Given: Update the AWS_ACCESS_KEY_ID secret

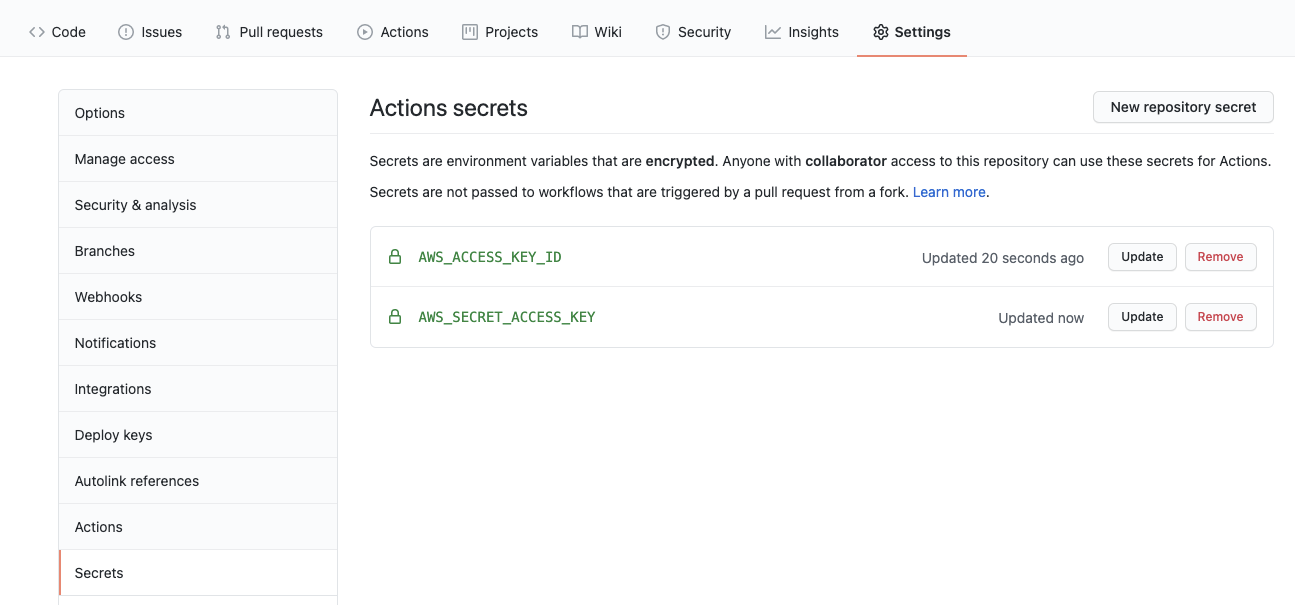Looking at the screenshot, I should [x=1141, y=257].
